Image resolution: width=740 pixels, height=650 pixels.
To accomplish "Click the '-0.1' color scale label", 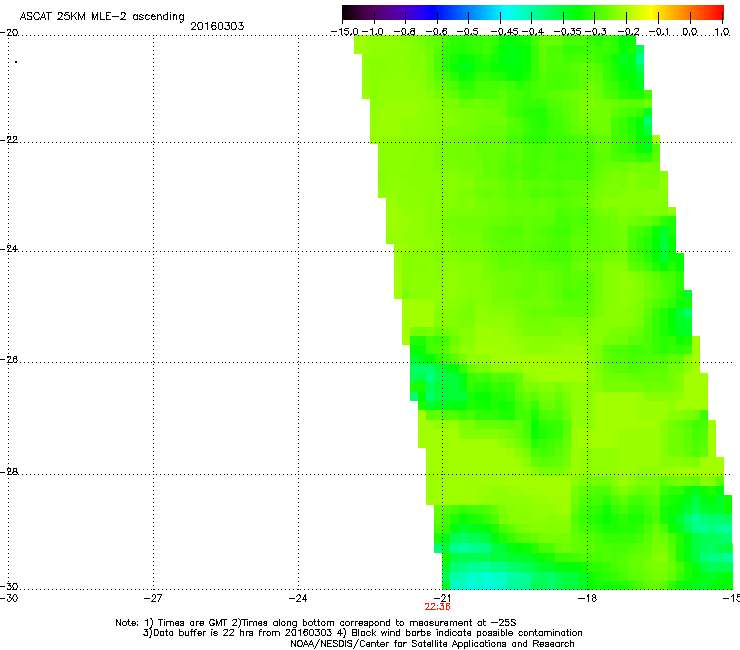I will point(660,32).
